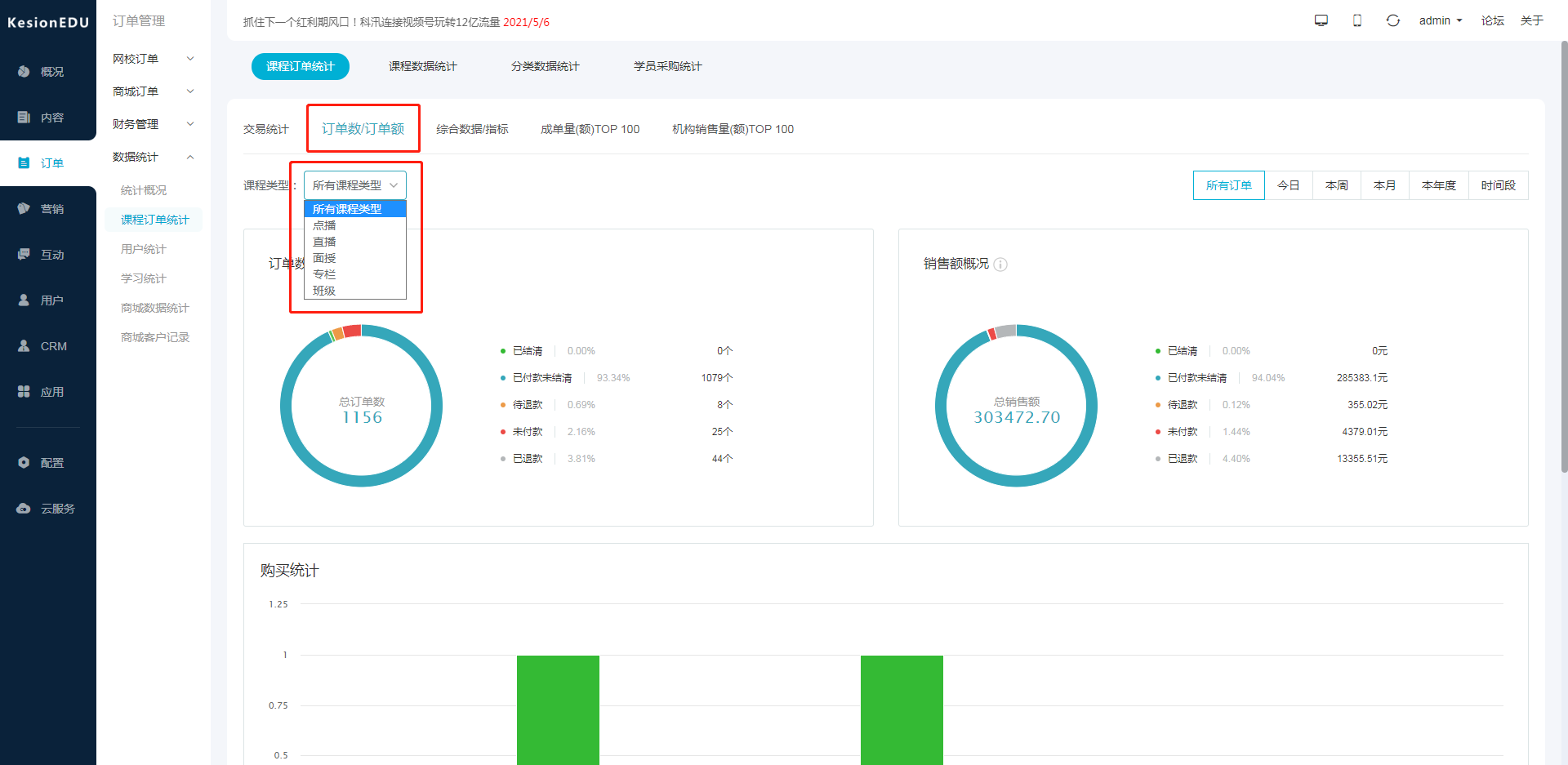The image size is (1568, 765).
Task: Filter orders by 时间段
Action: [x=1499, y=185]
